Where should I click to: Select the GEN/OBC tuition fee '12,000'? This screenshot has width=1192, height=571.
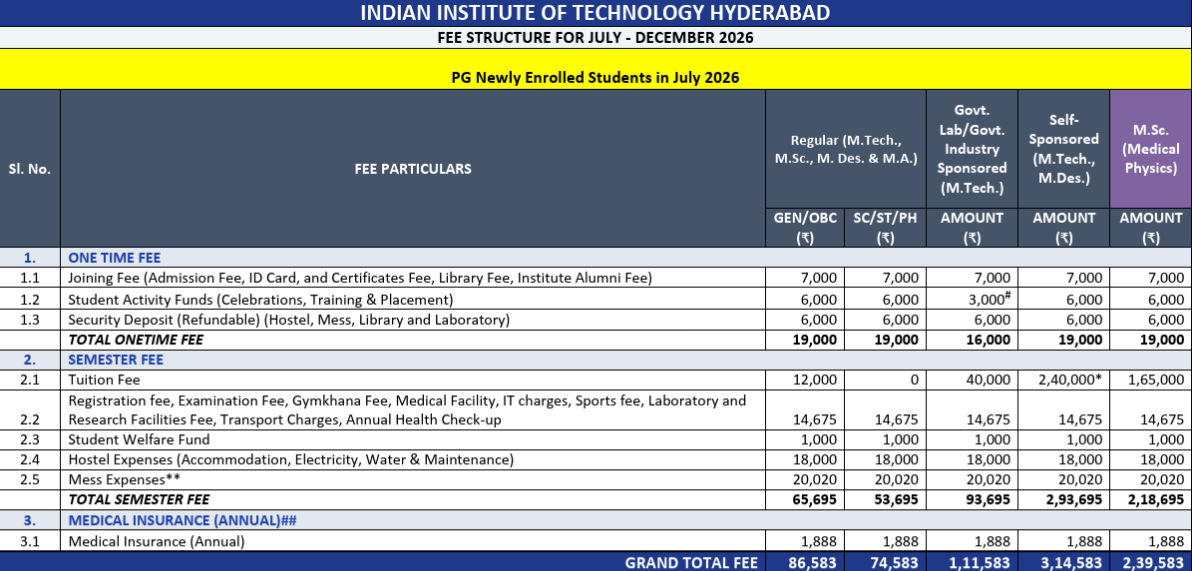click(x=813, y=379)
